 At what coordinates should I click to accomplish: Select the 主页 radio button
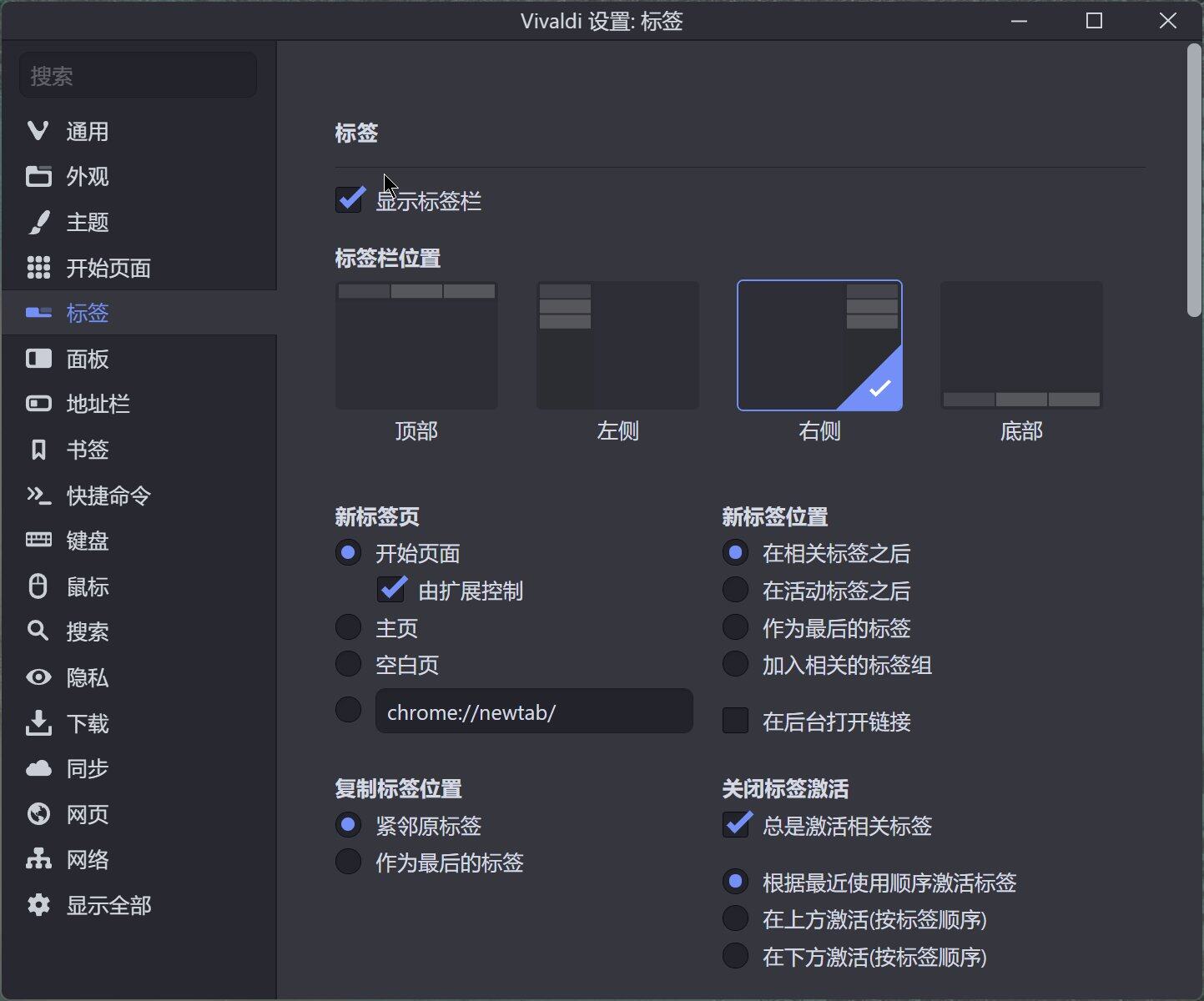click(348, 627)
